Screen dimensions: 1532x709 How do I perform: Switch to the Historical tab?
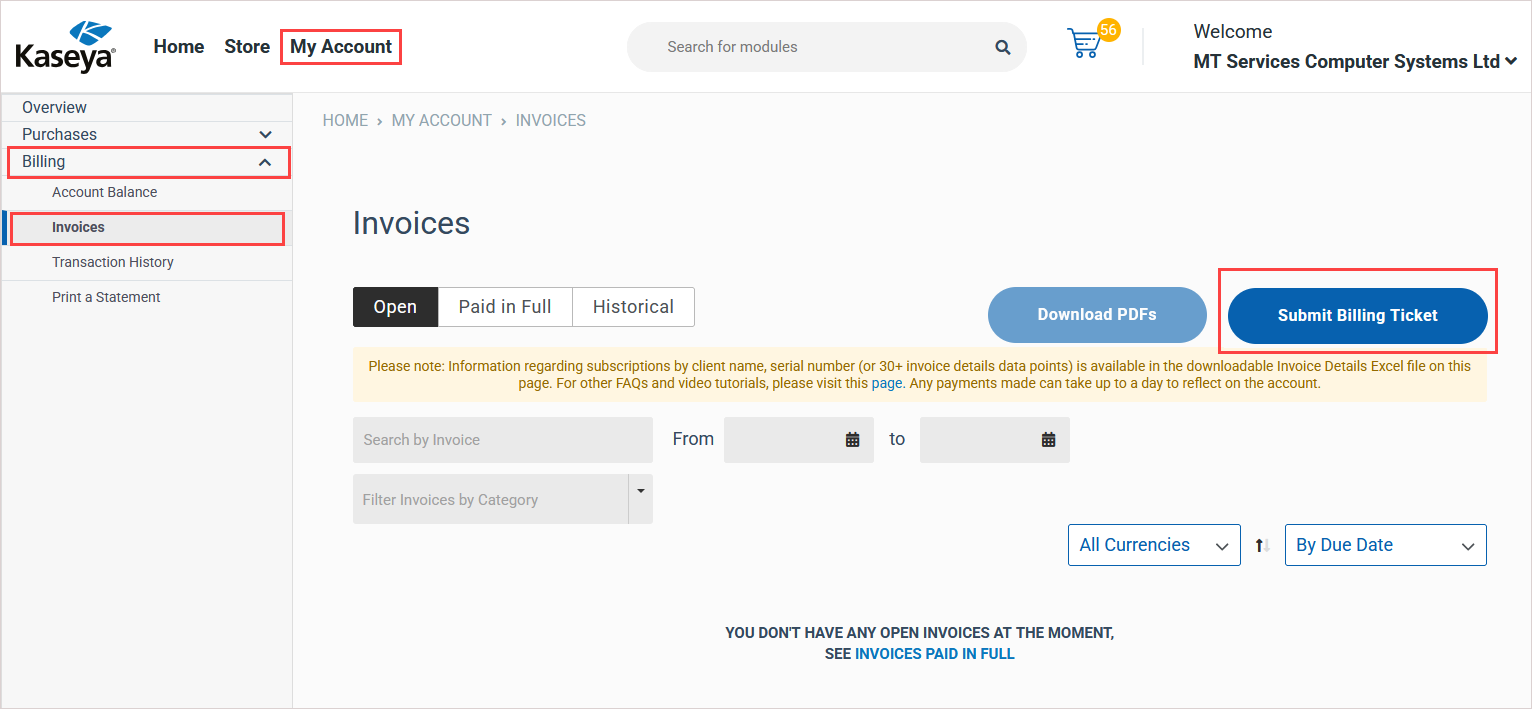(633, 307)
